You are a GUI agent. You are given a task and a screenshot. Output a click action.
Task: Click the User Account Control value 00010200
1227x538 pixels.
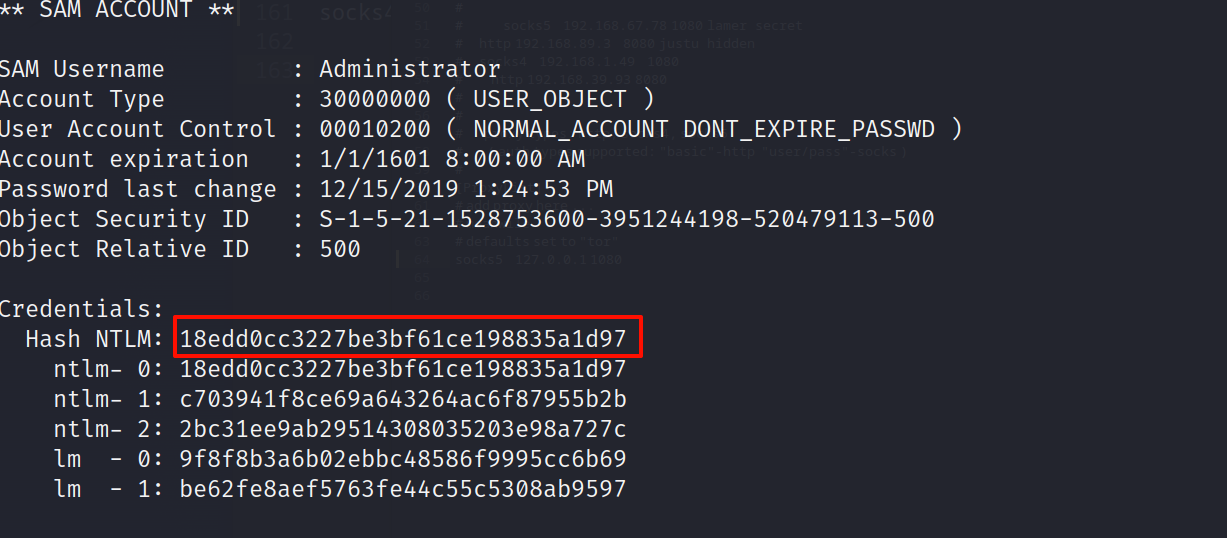(375, 129)
